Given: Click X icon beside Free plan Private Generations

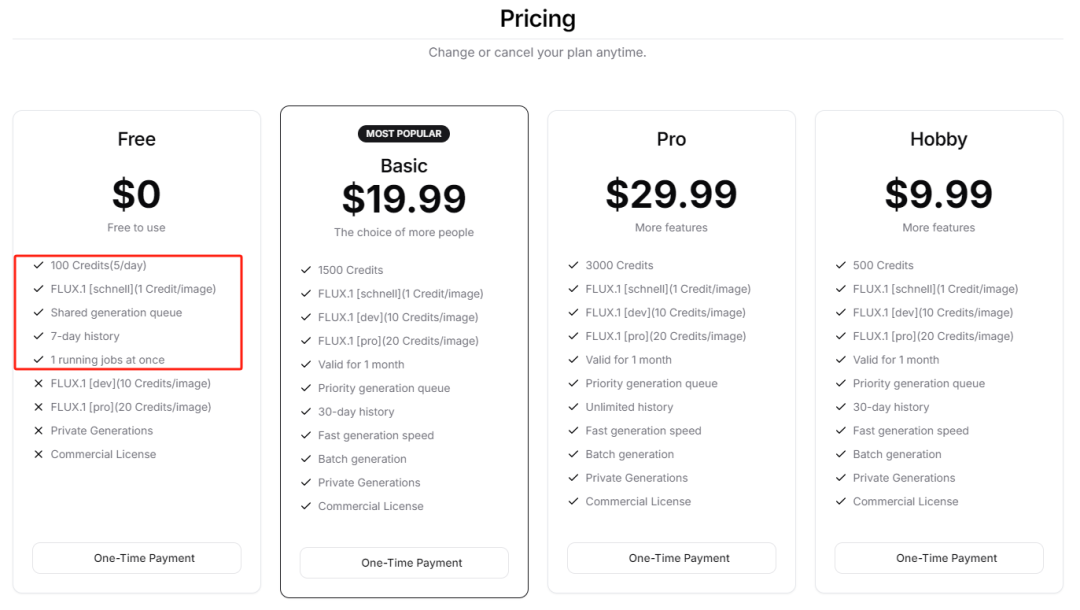Looking at the screenshot, I should tap(39, 431).
